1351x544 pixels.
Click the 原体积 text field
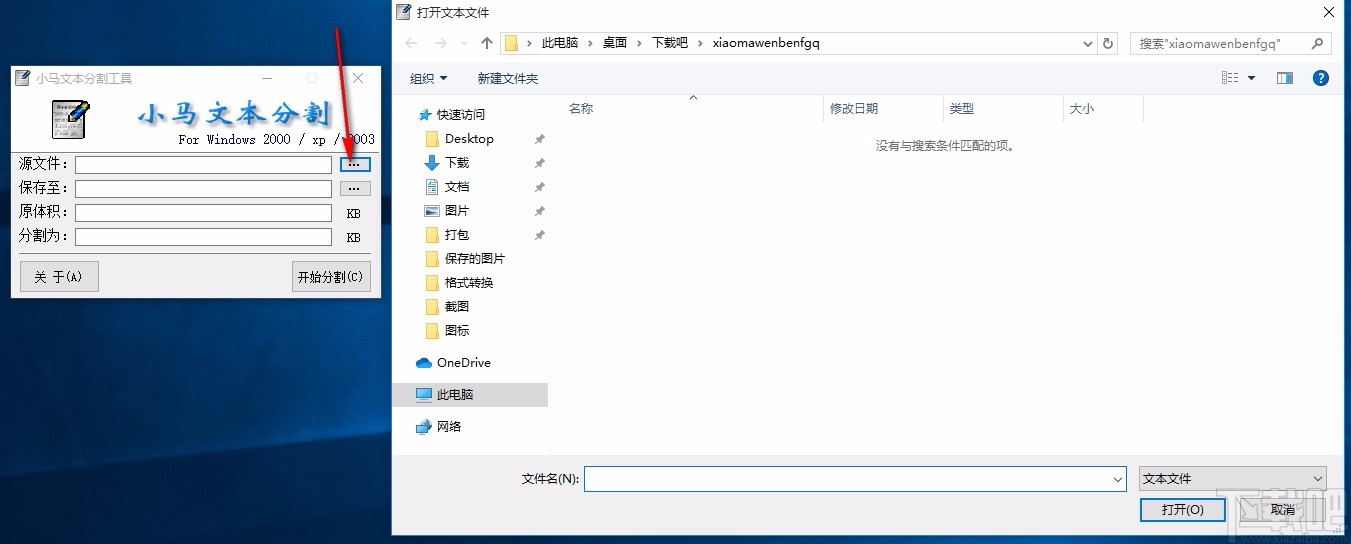(x=203, y=212)
